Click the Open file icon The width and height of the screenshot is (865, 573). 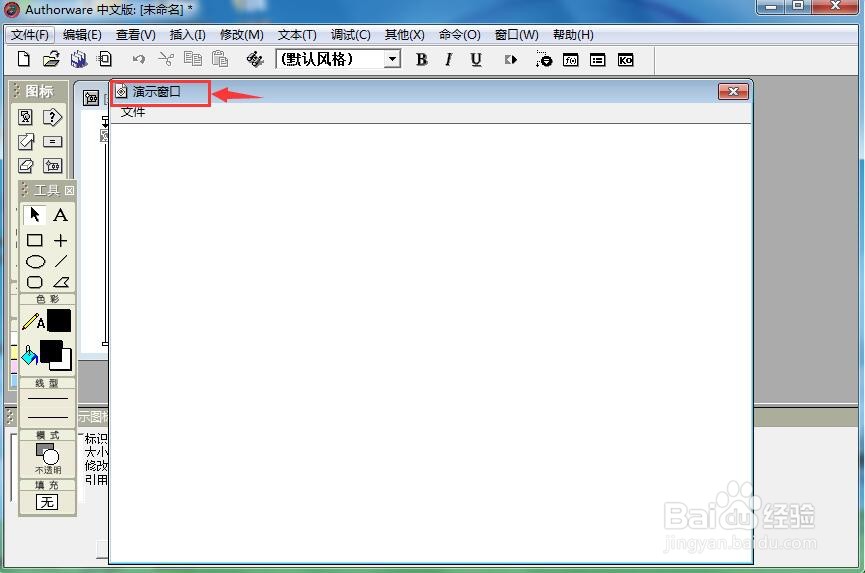51,58
